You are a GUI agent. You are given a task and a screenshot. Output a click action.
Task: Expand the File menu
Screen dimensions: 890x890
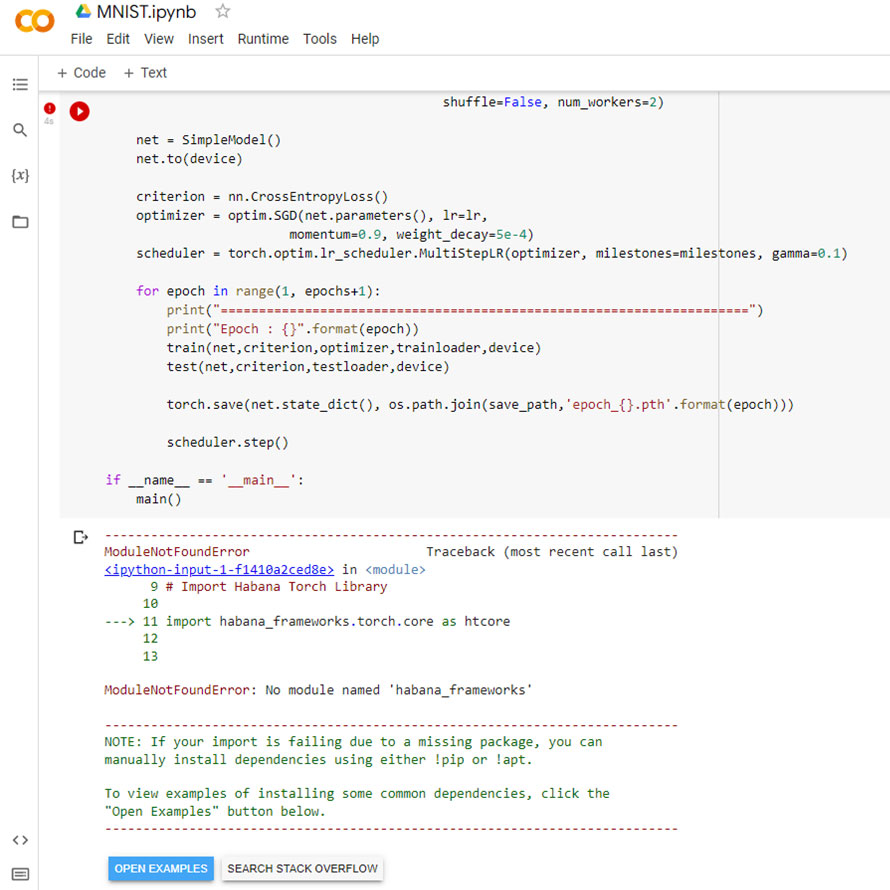tap(81, 39)
